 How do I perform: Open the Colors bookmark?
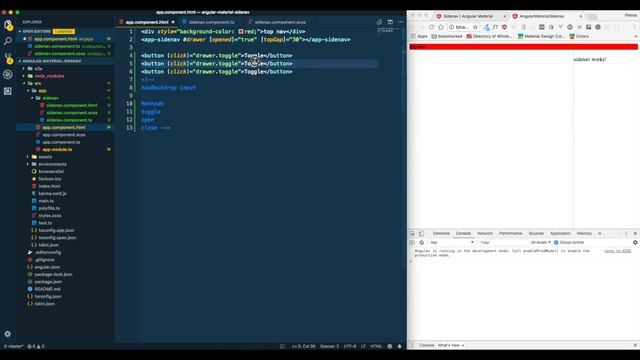tap(579, 36)
